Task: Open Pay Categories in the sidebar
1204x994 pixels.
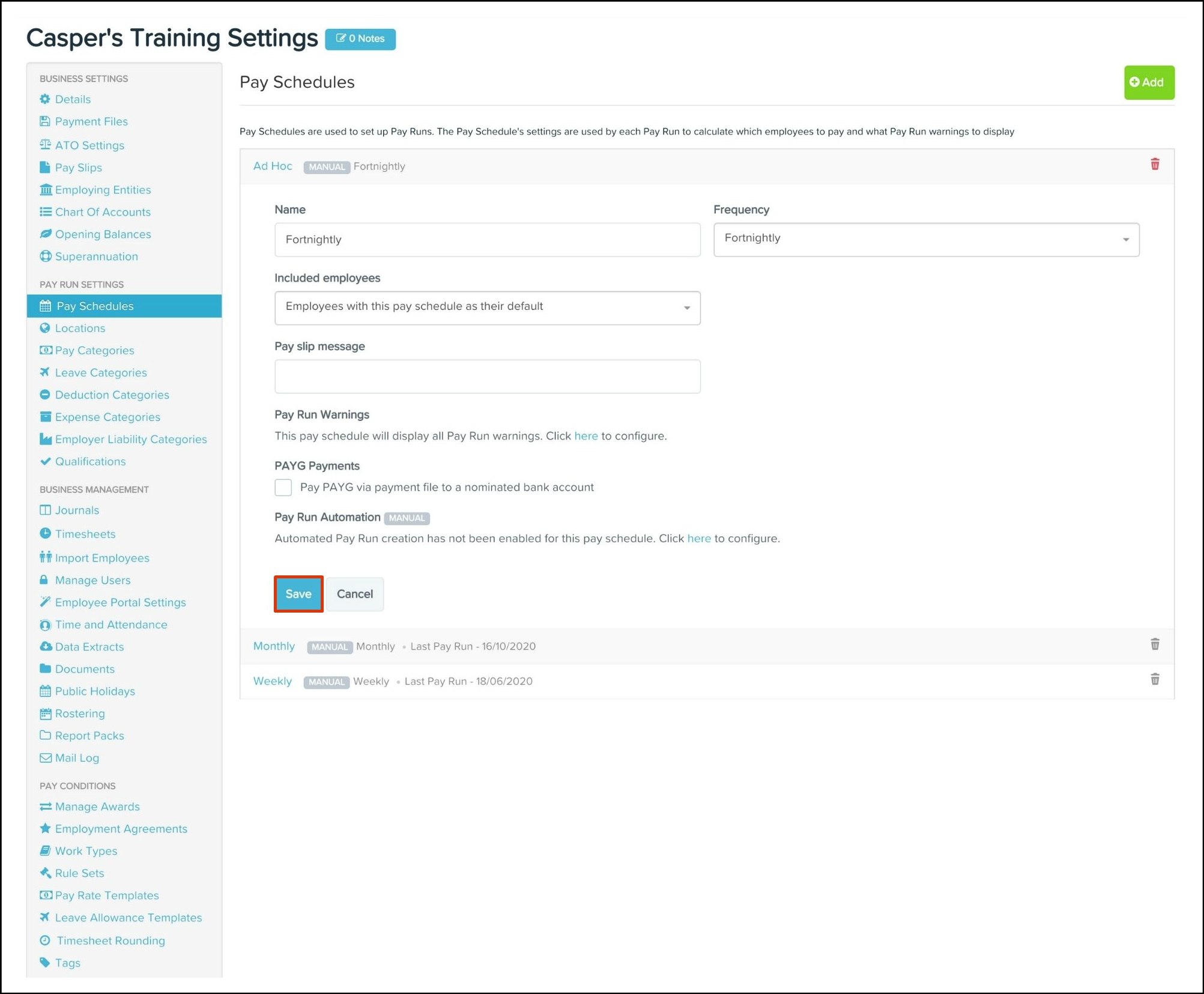Action: 94,350
